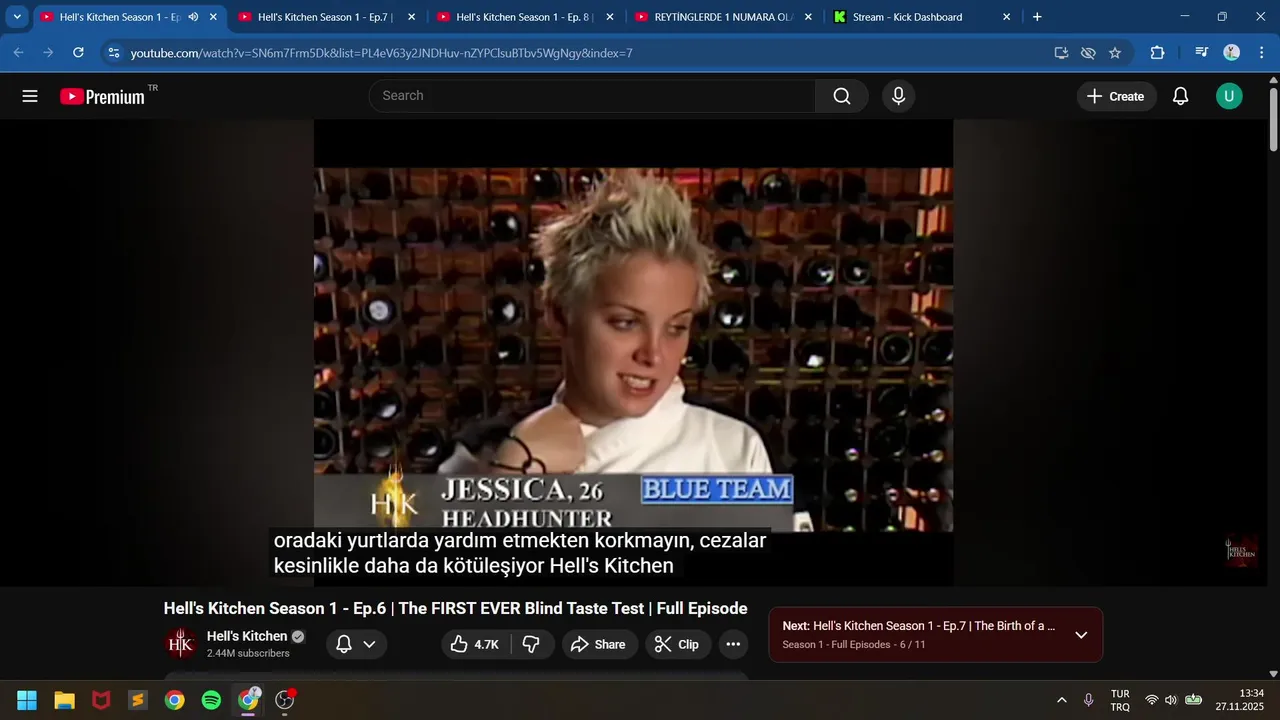
Task: Click the address bar URL
Action: click(x=381, y=53)
